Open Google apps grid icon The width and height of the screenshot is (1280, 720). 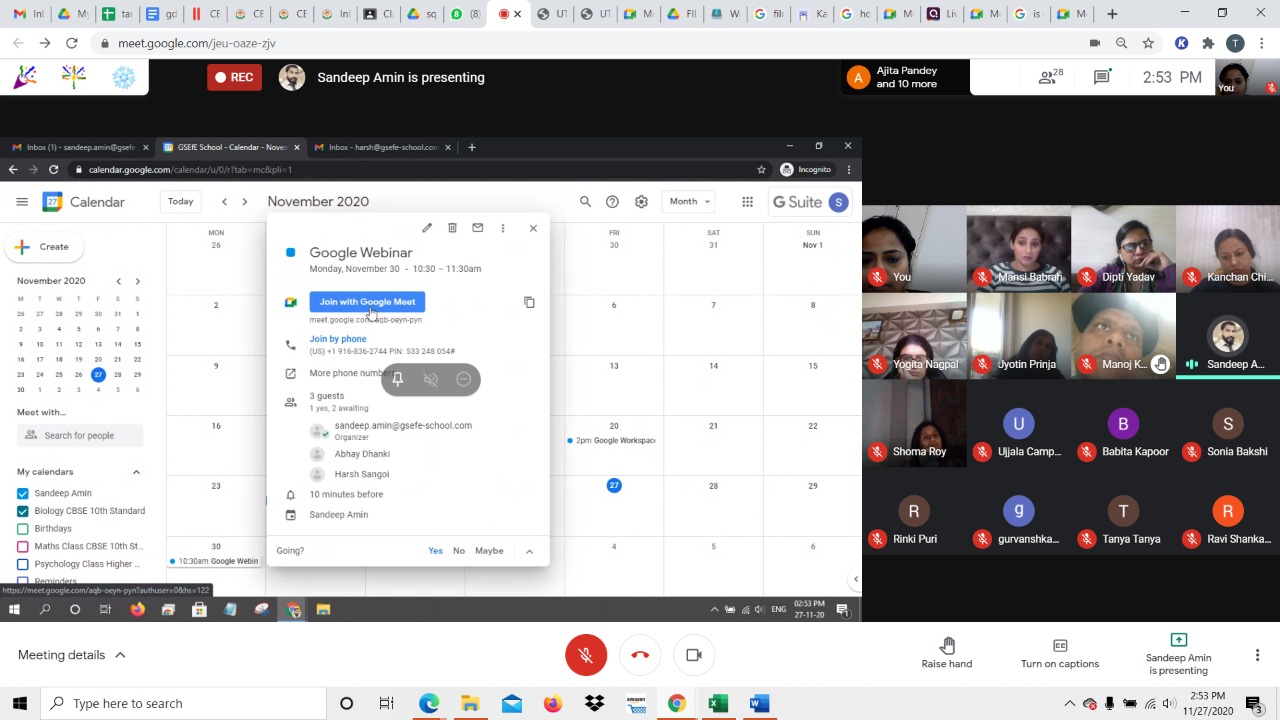[x=747, y=202]
